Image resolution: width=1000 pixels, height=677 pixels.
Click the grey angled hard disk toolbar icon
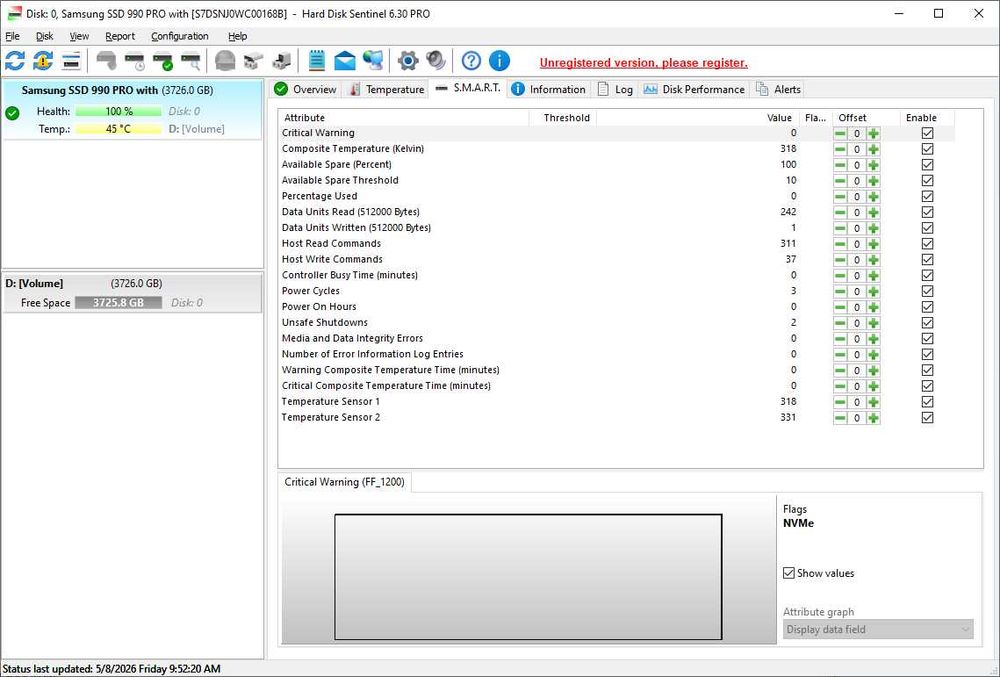click(107, 61)
